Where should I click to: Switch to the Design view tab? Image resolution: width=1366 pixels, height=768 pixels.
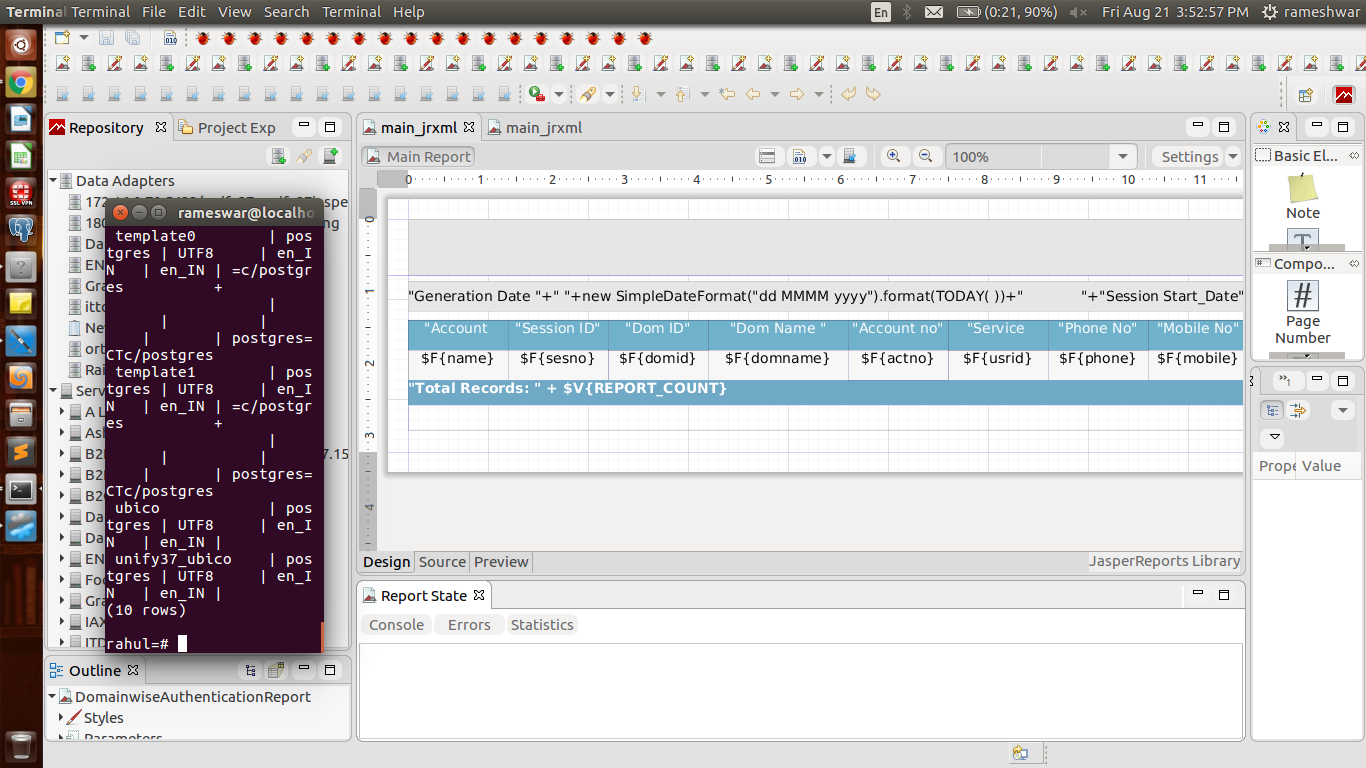387,562
